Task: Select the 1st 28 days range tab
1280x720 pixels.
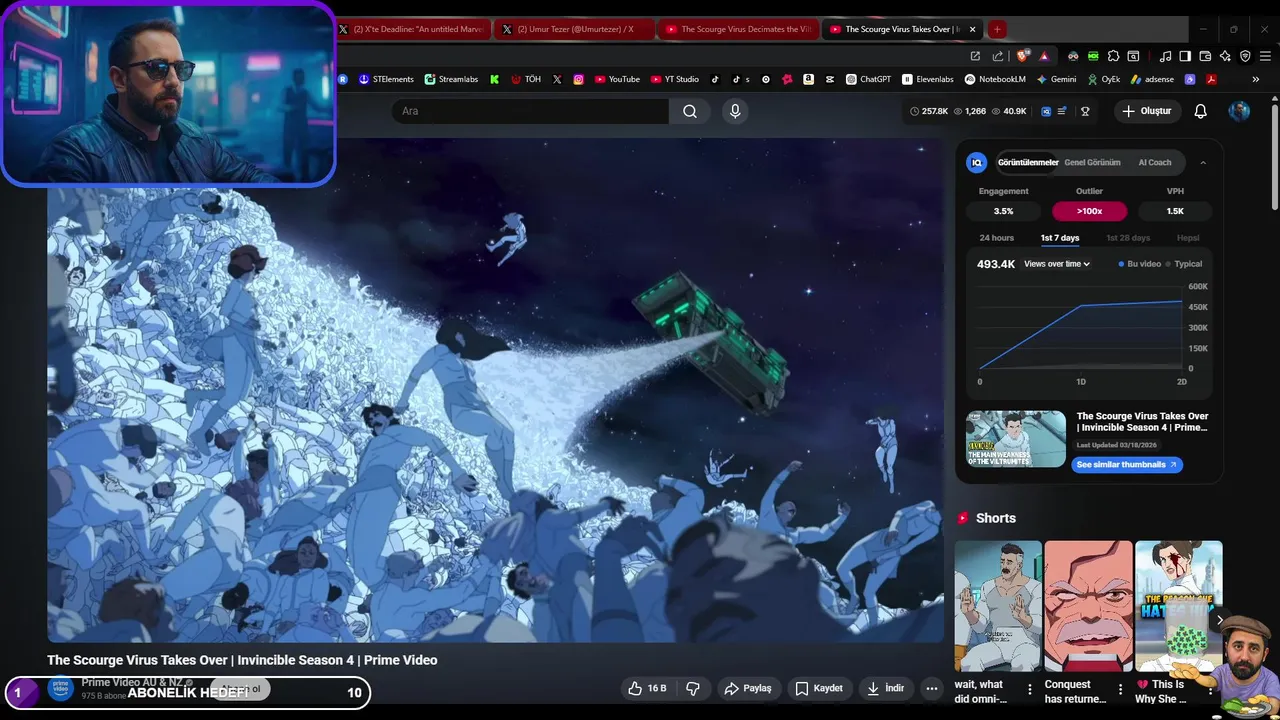Action: point(1128,238)
